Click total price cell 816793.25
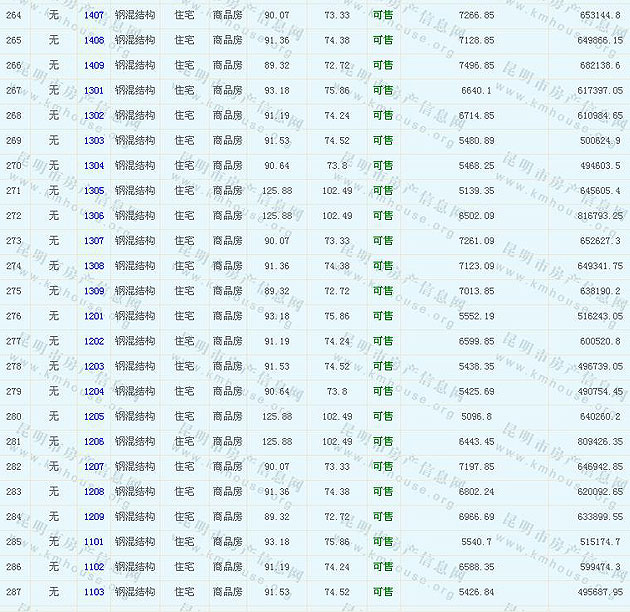This screenshot has height=612, width=630. [600, 215]
